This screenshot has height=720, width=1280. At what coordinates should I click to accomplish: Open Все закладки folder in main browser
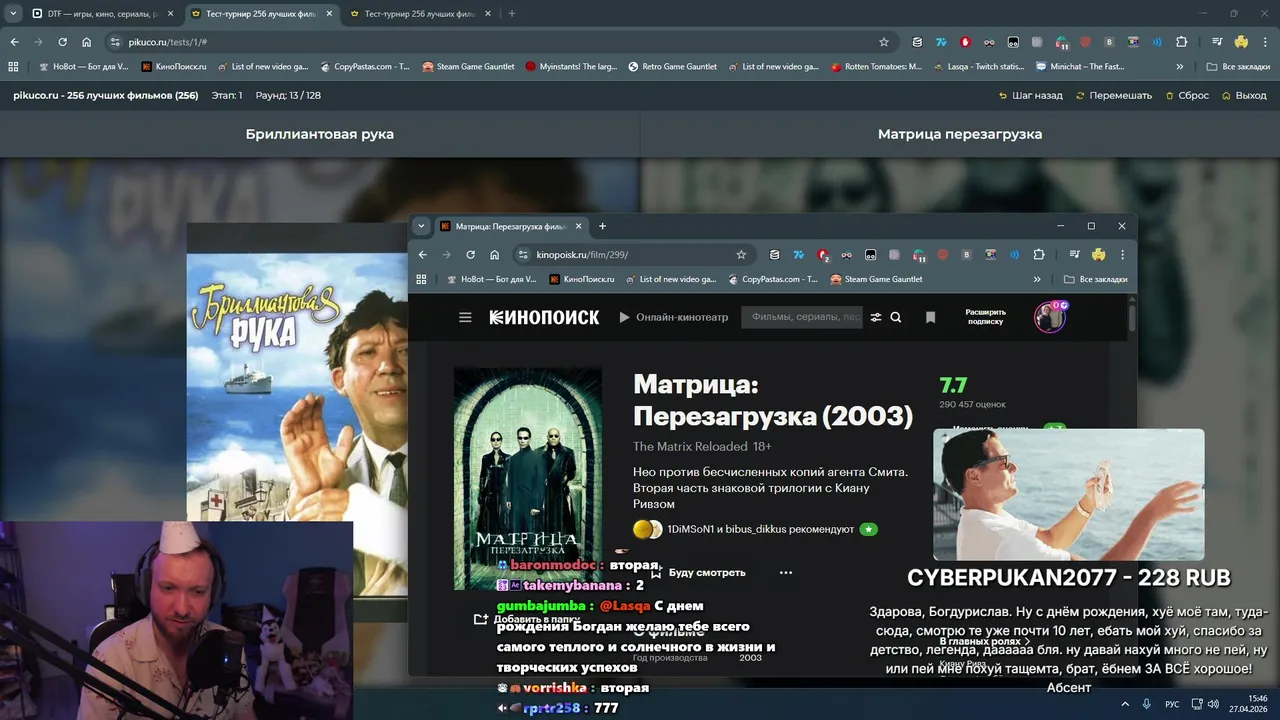click(1238, 67)
